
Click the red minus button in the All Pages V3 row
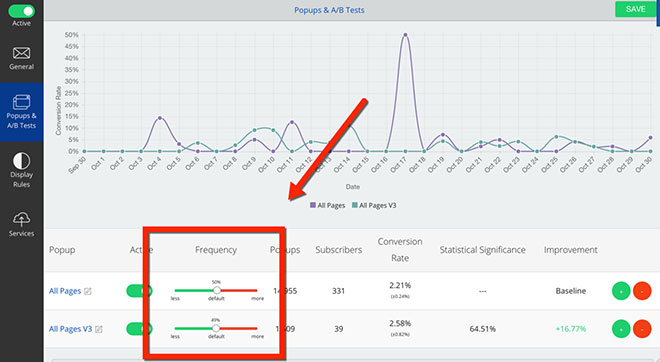click(642, 329)
